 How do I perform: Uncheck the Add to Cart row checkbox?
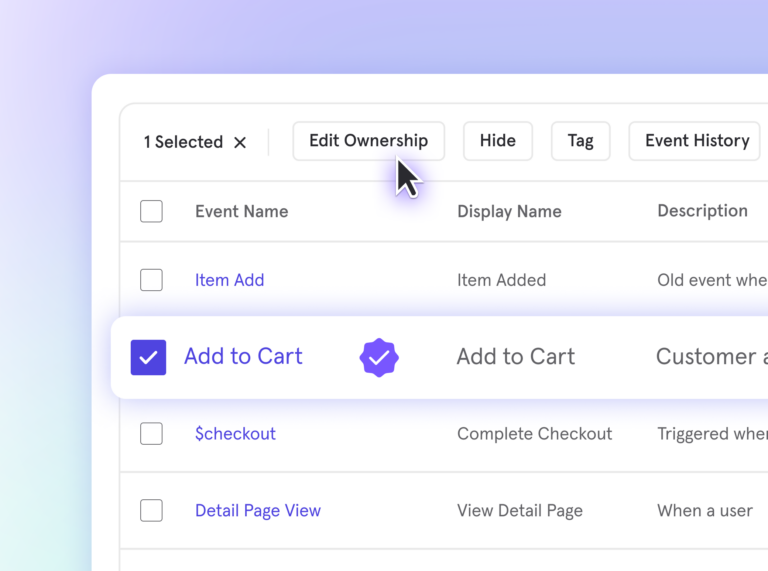[x=148, y=357]
